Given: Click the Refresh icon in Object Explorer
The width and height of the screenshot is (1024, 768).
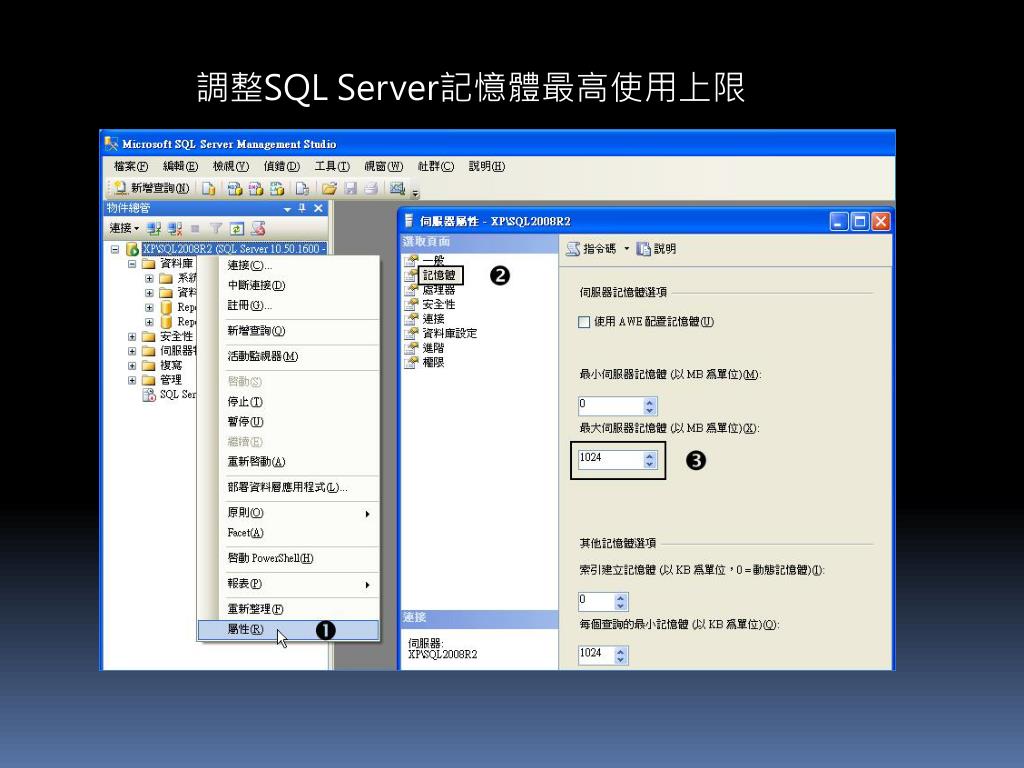Looking at the screenshot, I should [236, 228].
